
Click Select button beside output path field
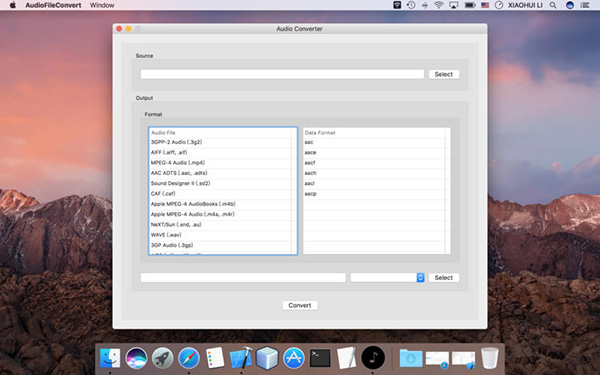click(x=443, y=277)
